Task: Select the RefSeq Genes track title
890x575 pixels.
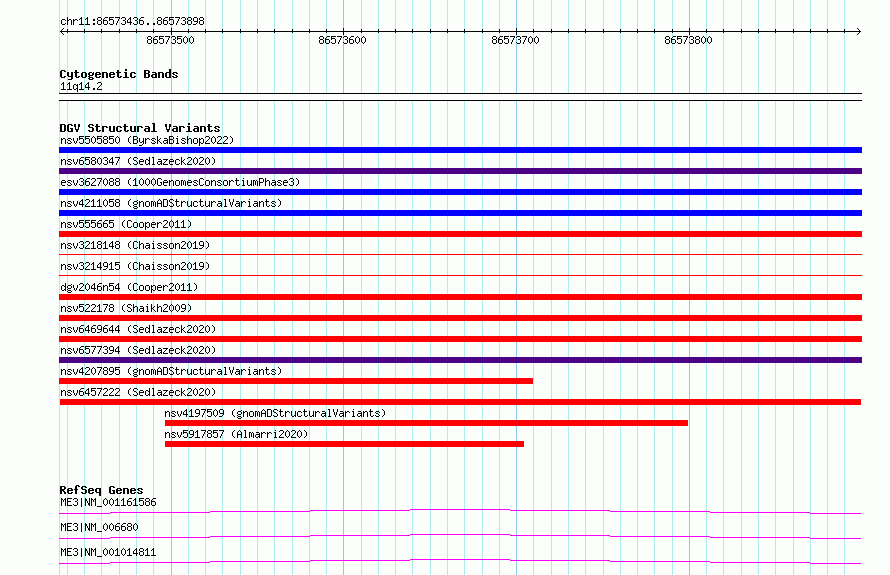Action: pos(101,490)
